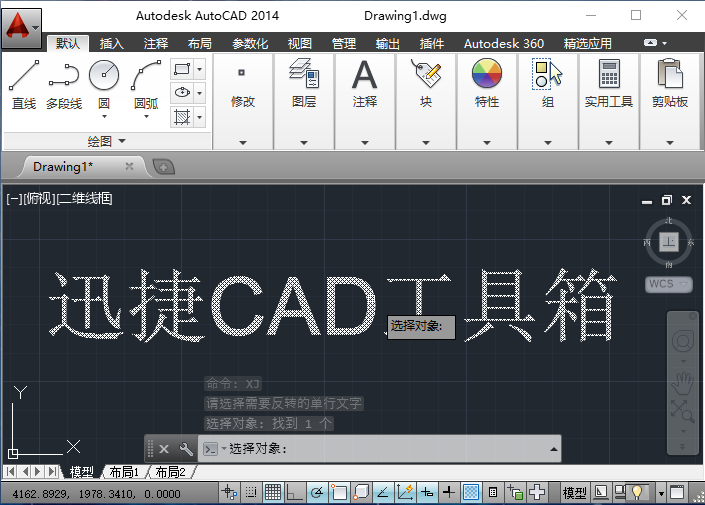Screen dimensions: 705x505
Task: Toggle Transparency display in status bar
Action: tap(471, 493)
